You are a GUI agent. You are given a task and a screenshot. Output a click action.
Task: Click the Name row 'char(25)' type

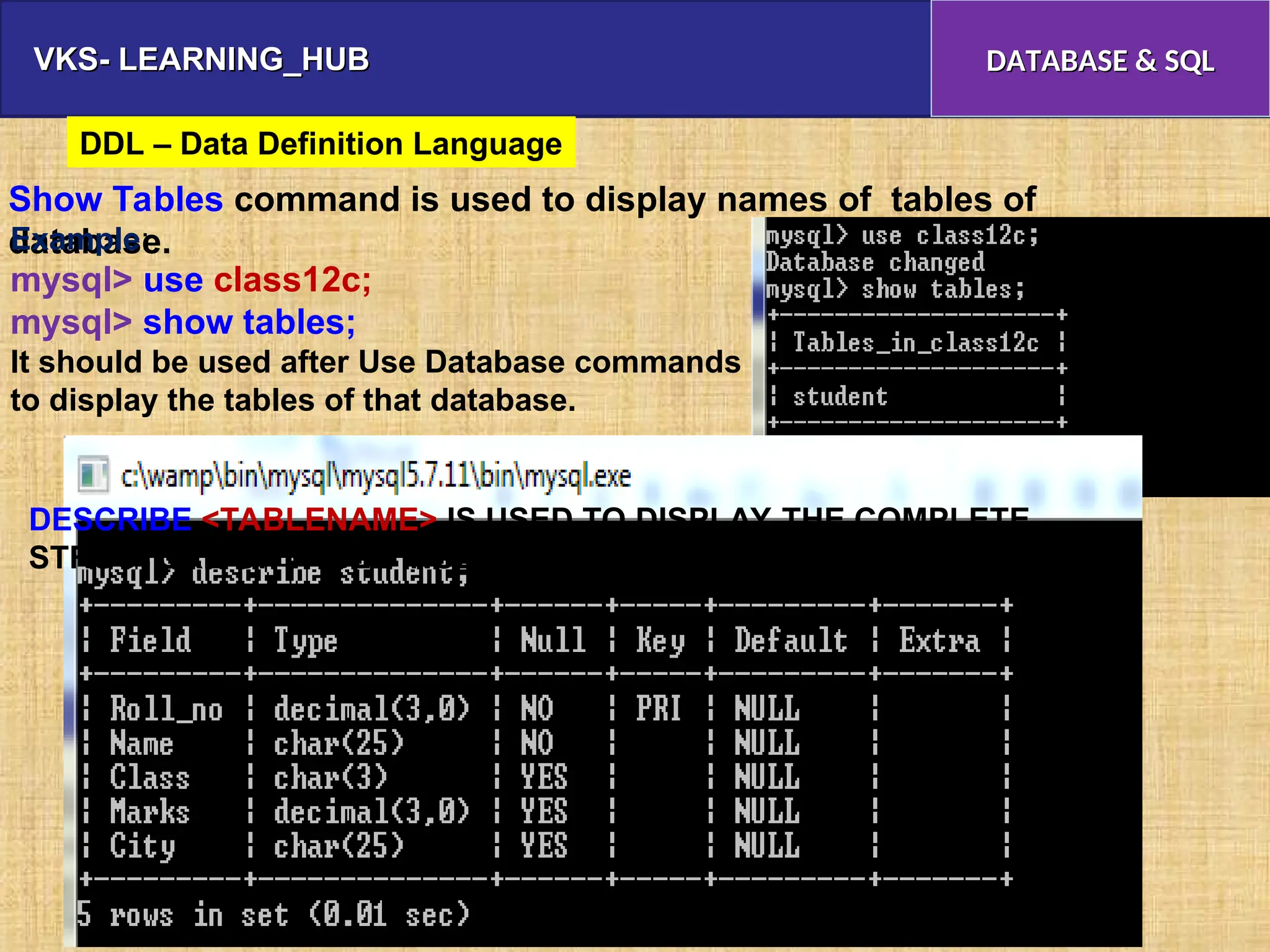point(339,743)
